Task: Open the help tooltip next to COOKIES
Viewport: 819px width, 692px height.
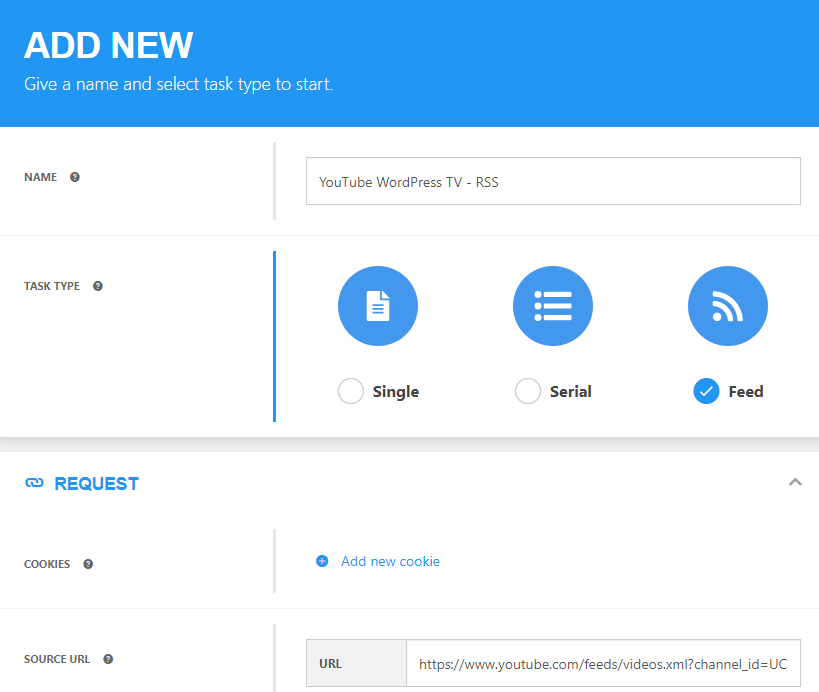Action: click(88, 563)
